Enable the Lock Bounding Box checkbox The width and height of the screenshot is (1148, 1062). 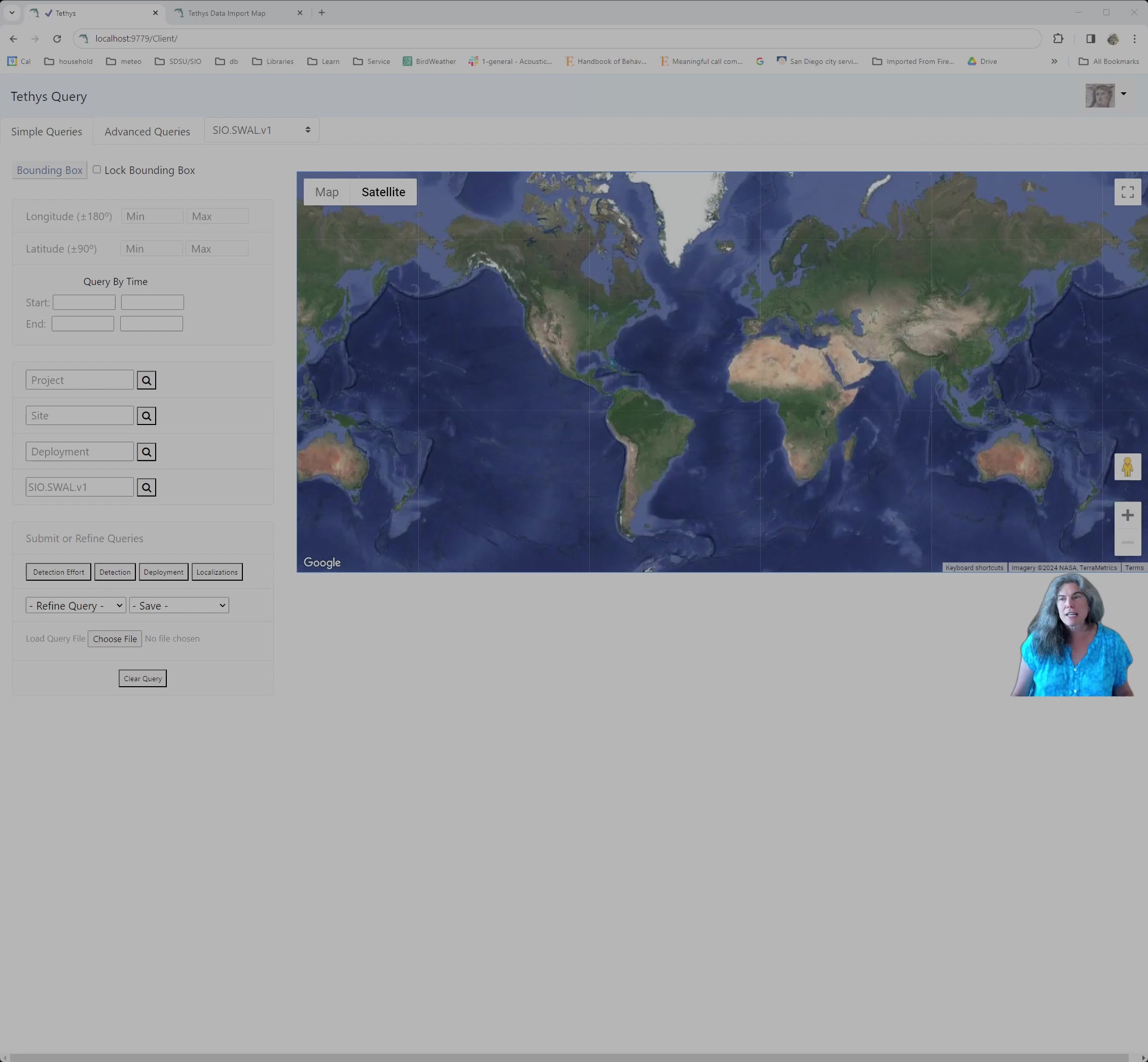(96, 169)
